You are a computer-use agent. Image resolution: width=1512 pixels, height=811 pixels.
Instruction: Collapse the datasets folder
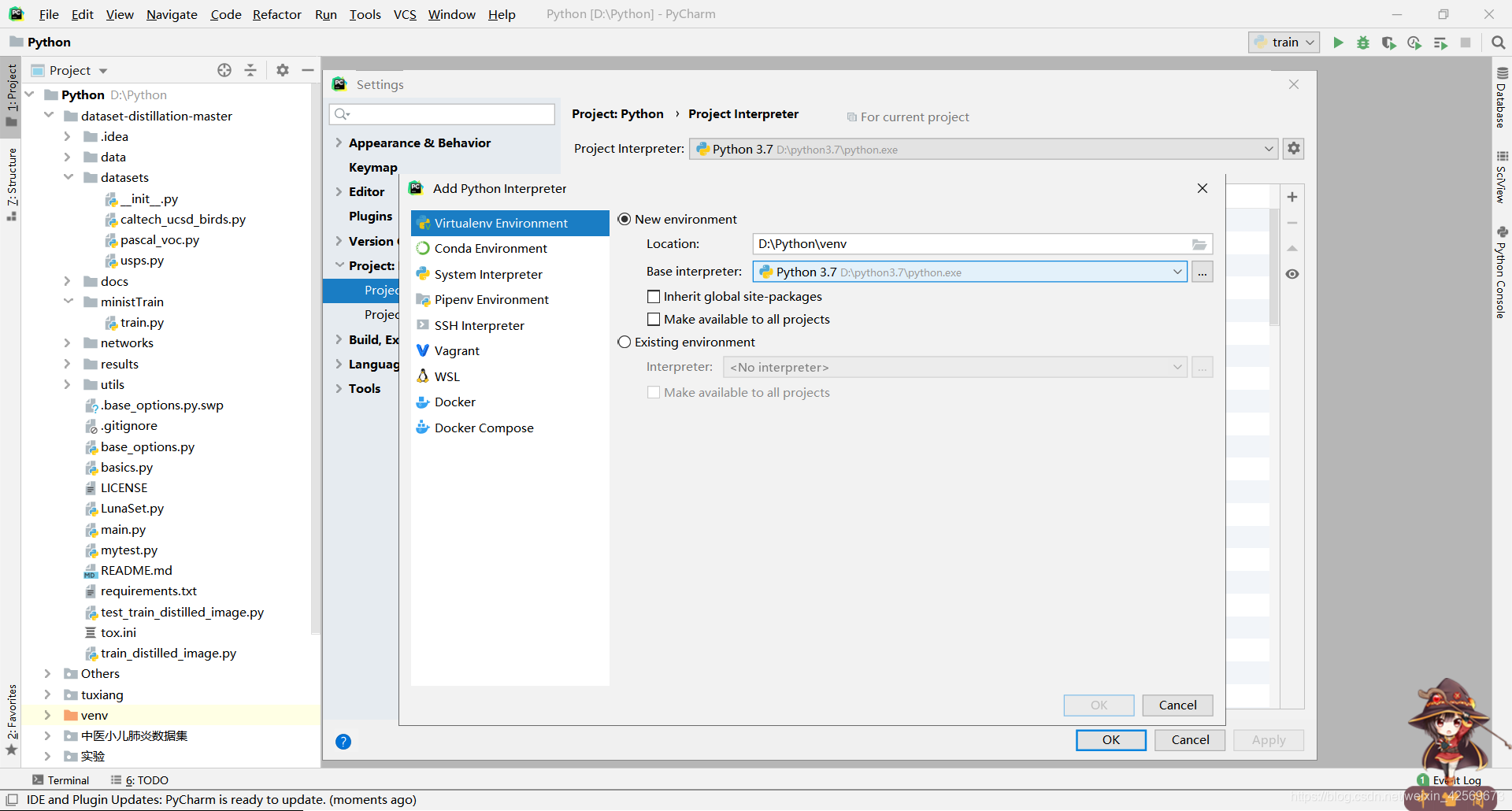(68, 177)
